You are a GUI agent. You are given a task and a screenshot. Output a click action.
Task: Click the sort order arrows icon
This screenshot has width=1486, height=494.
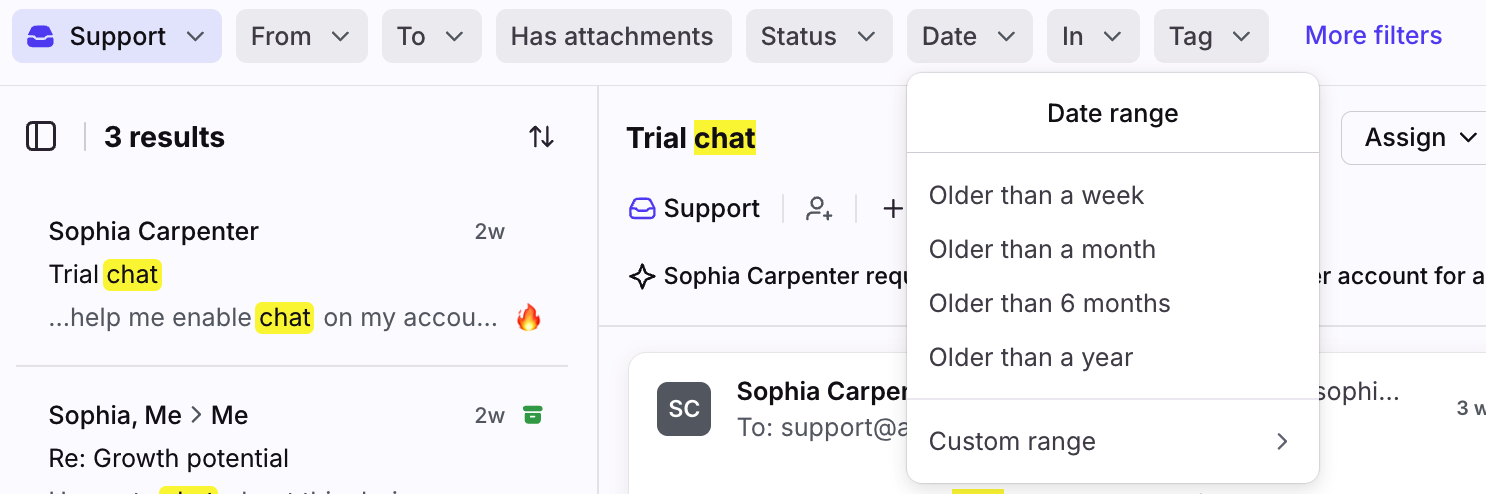click(541, 137)
